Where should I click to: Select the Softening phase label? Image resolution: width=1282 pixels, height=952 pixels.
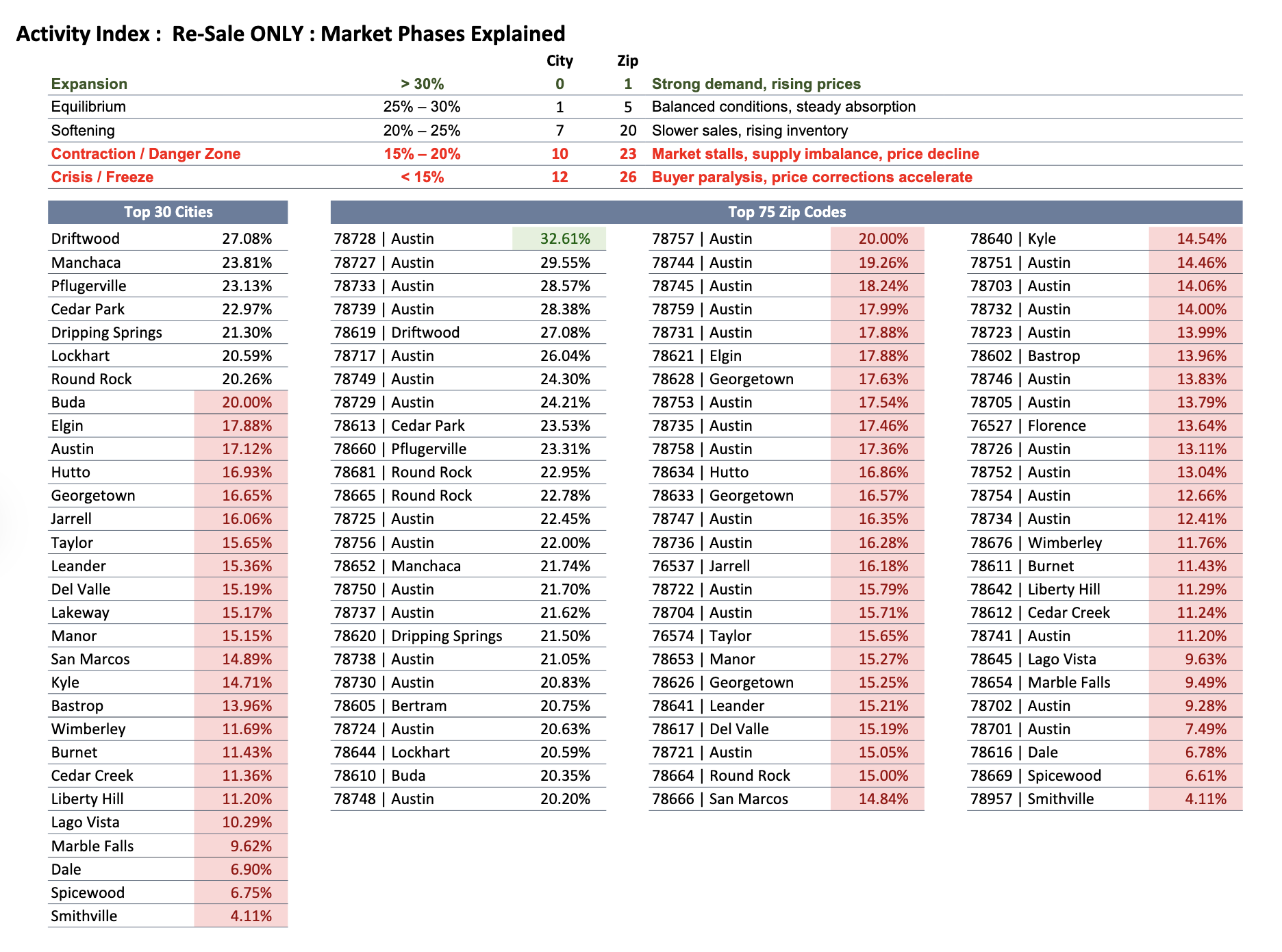tap(83, 131)
